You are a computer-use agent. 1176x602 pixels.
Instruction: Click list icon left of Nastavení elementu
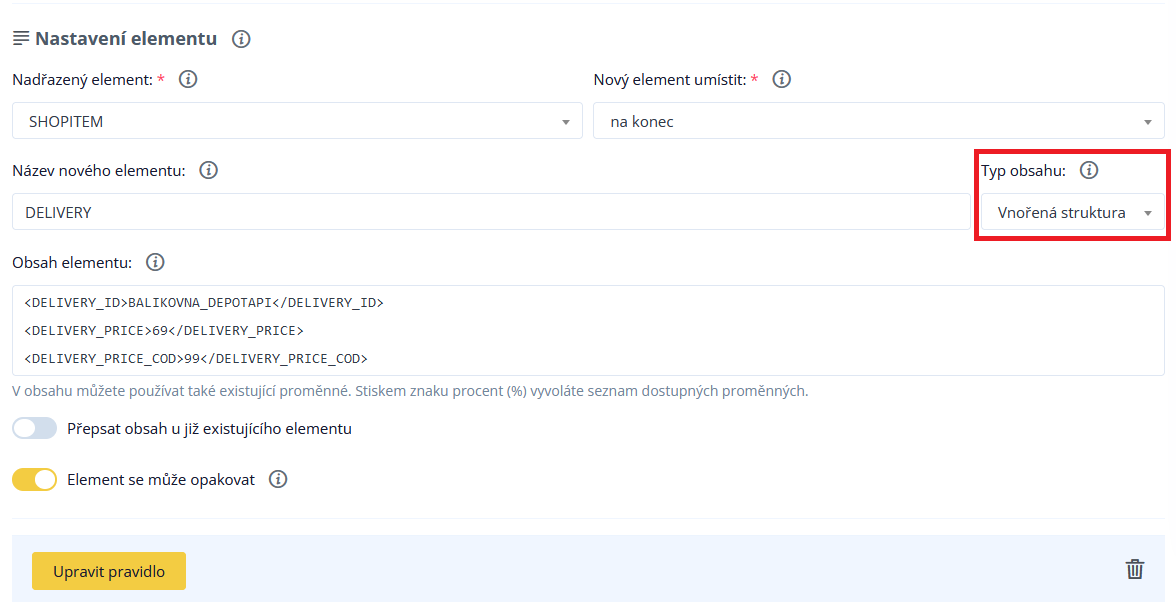point(21,39)
